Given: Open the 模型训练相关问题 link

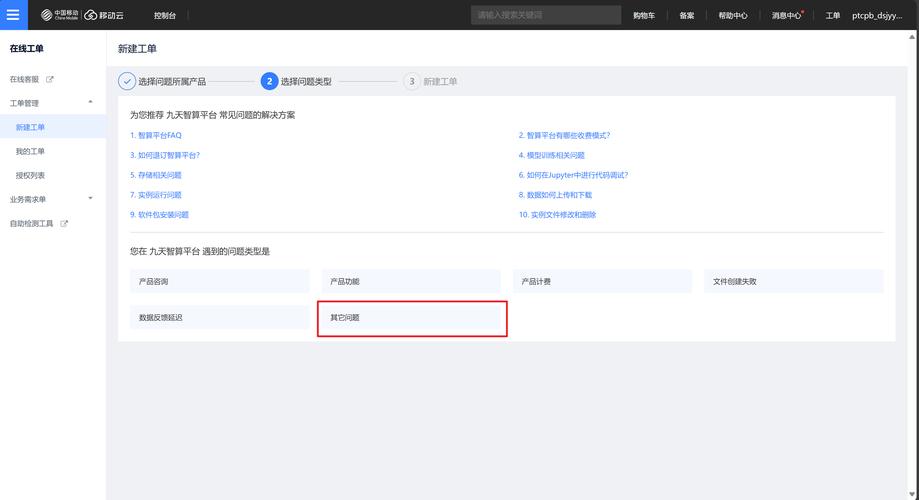Looking at the screenshot, I should [x=552, y=155].
